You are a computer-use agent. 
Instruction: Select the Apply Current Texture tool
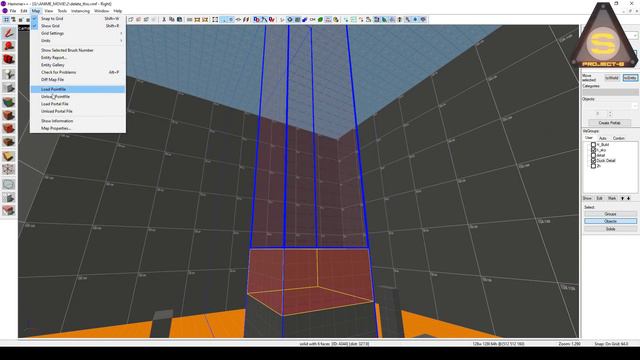click(9, 116)
